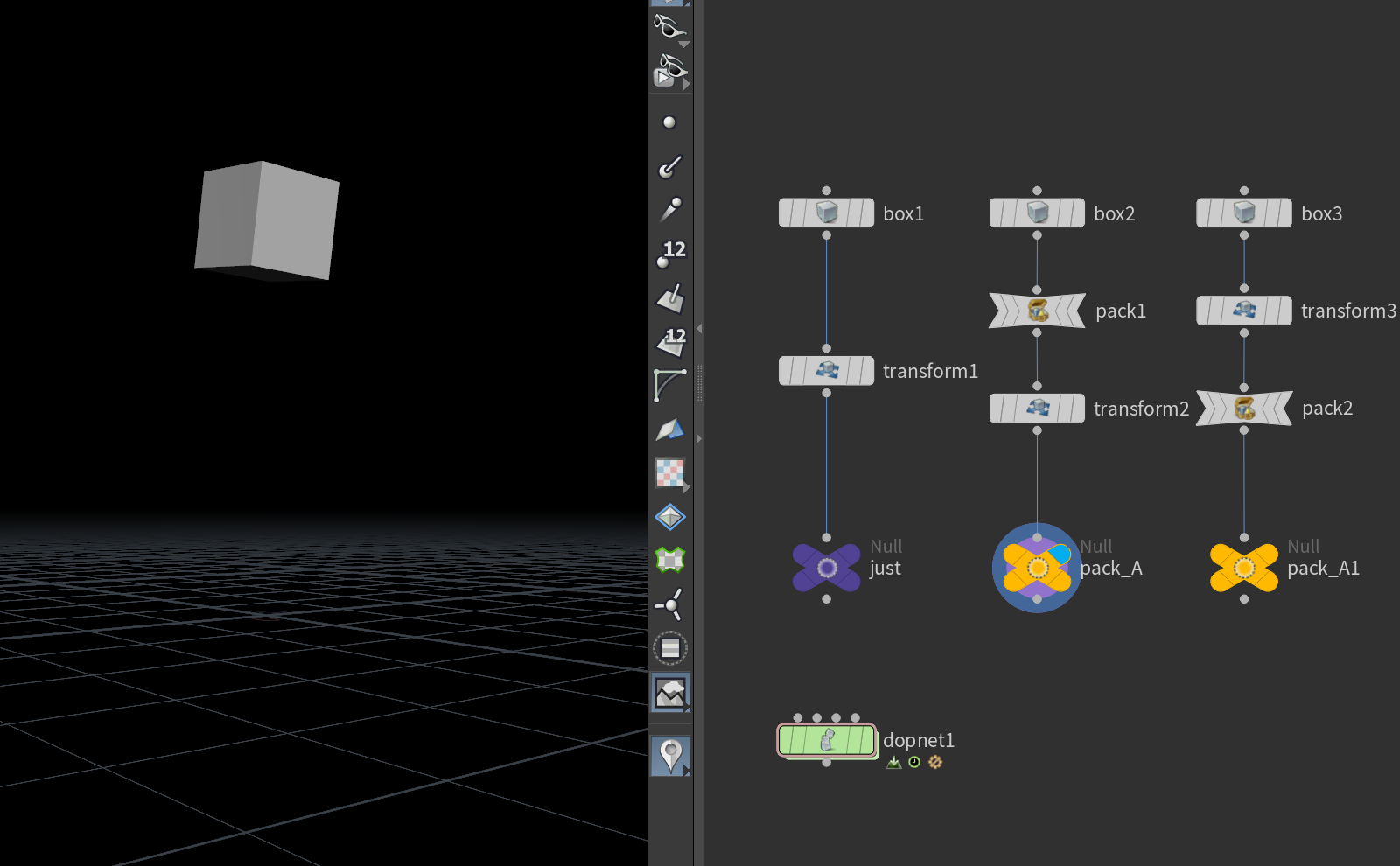Open dropdown arrow on UV checkerboard icon
1400x866 pixels.
pyautogui.click(x=687, y=487)
